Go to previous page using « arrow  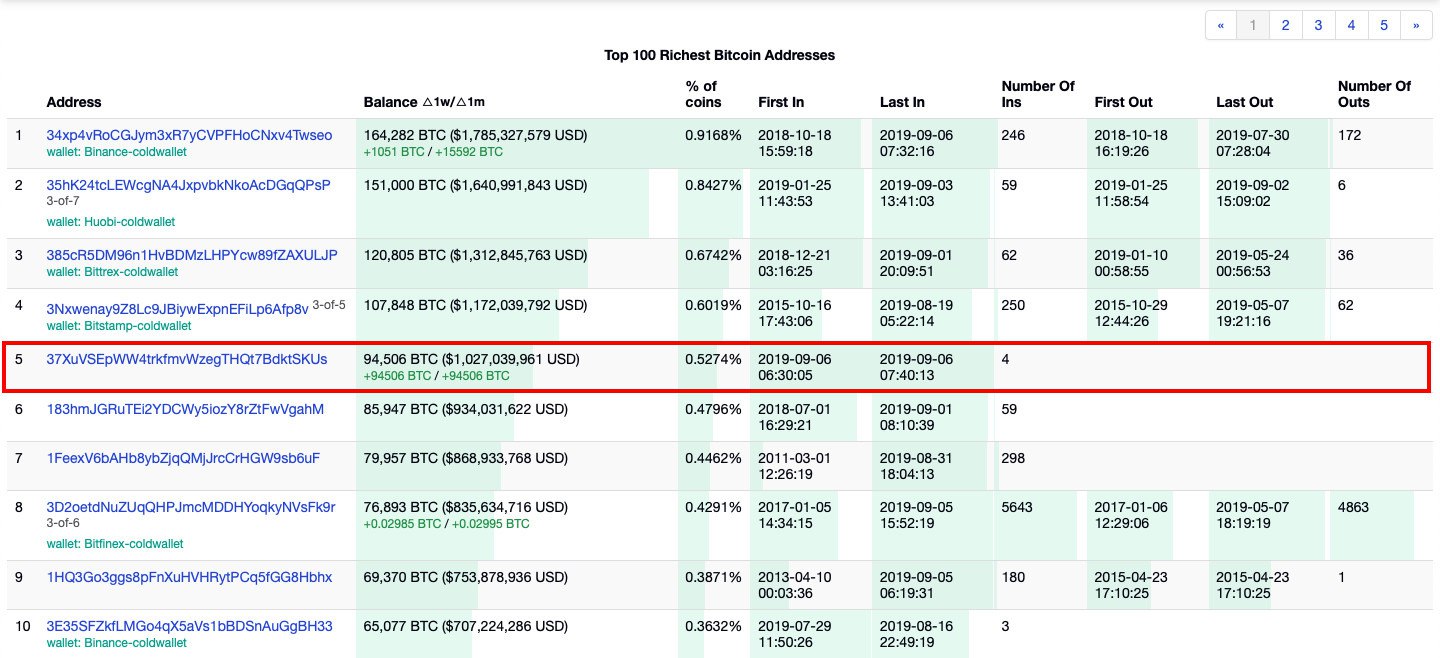pyautogui.click(x=1220, y=26)
